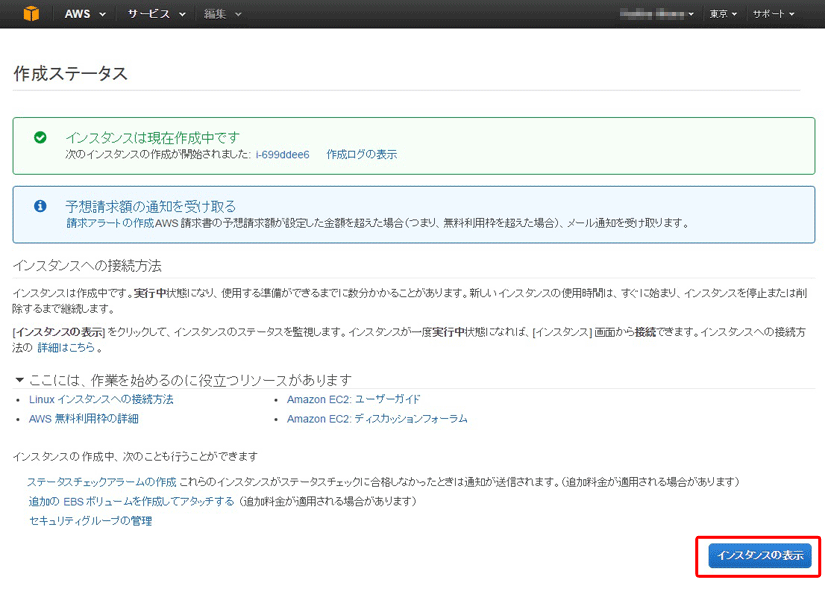Open Linux インスタンスへの接続方法 link

(x=101, y=399)
